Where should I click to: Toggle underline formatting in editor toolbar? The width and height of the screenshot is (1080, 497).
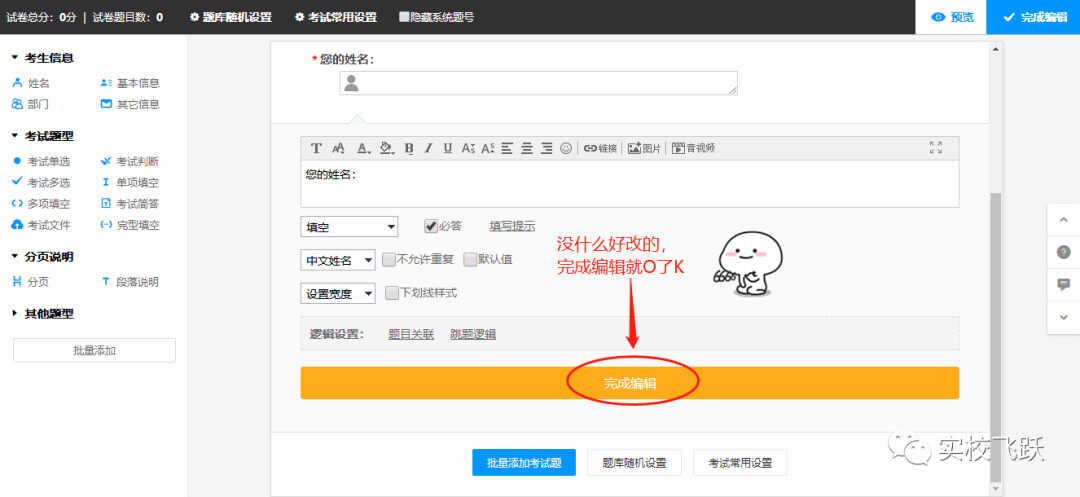click(x=448, y=148)
